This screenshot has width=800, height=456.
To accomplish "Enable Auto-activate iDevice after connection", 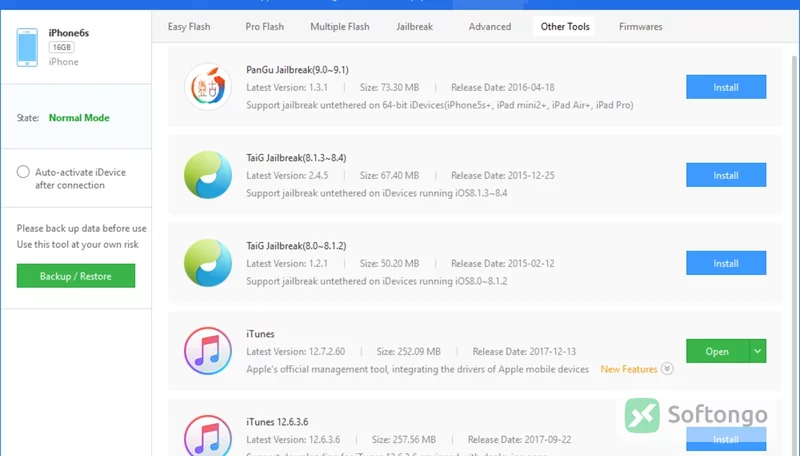I will coord(23,172).
